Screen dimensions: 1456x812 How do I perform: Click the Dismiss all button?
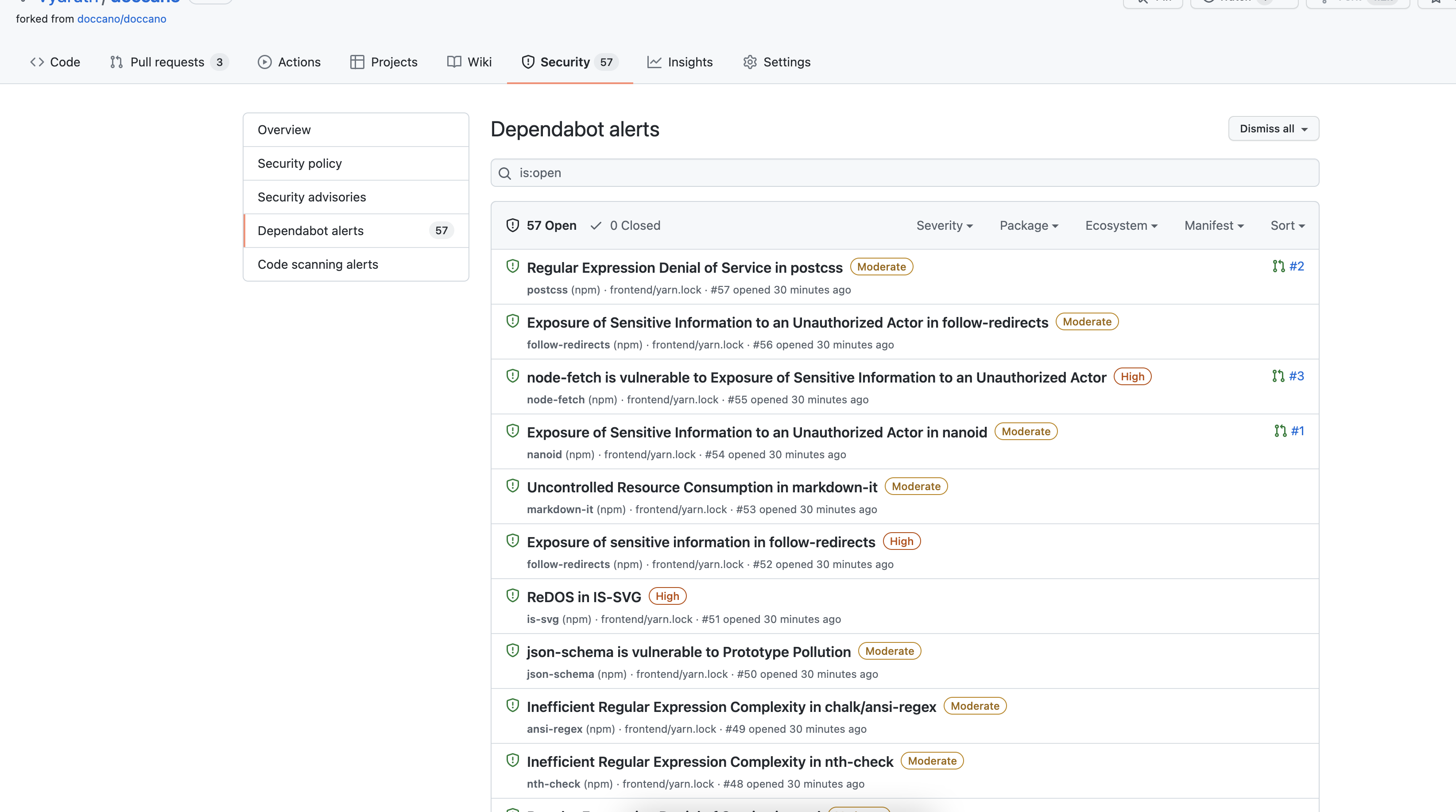tap(1273, 128)
